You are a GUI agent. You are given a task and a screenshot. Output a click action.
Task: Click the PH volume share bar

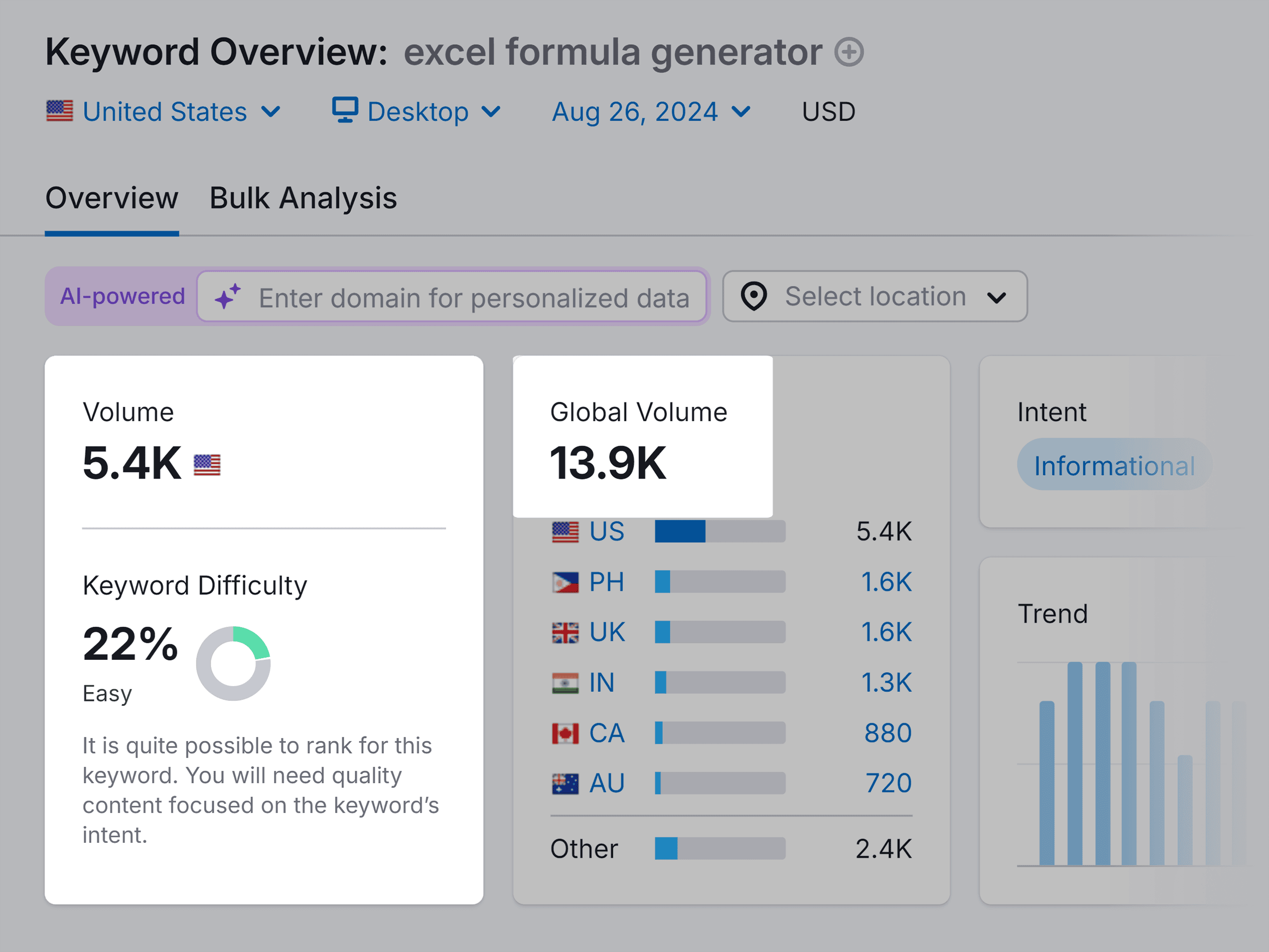(720, 582)
